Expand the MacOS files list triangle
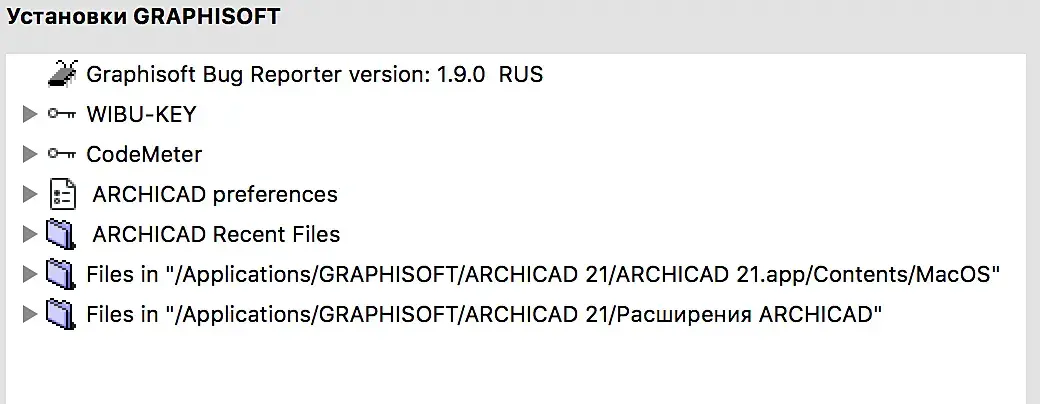The height and width of the screenshot is (404, 1040). (x=29, y=275)
